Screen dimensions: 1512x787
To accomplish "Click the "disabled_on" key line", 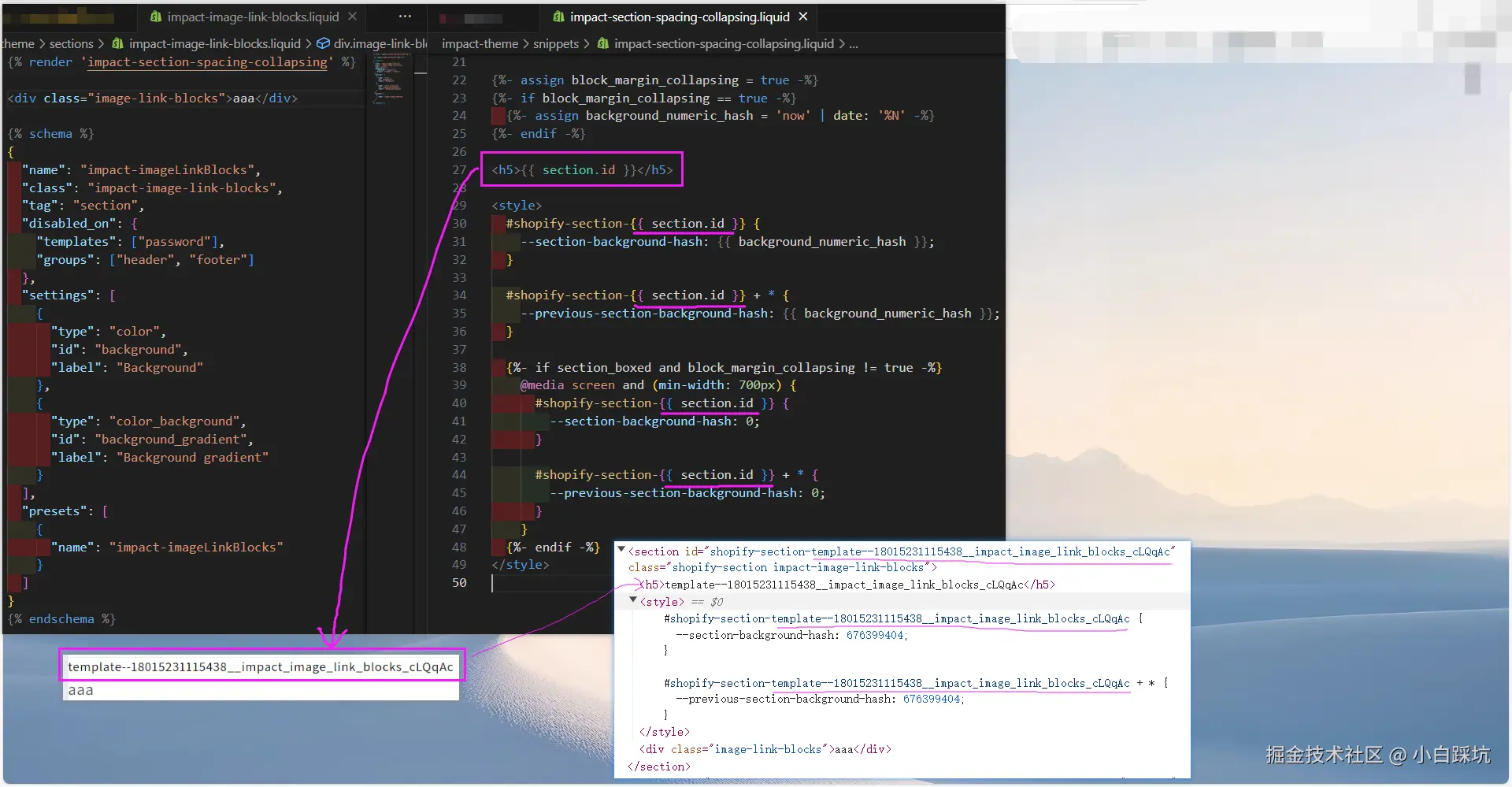I will point(80,224).
